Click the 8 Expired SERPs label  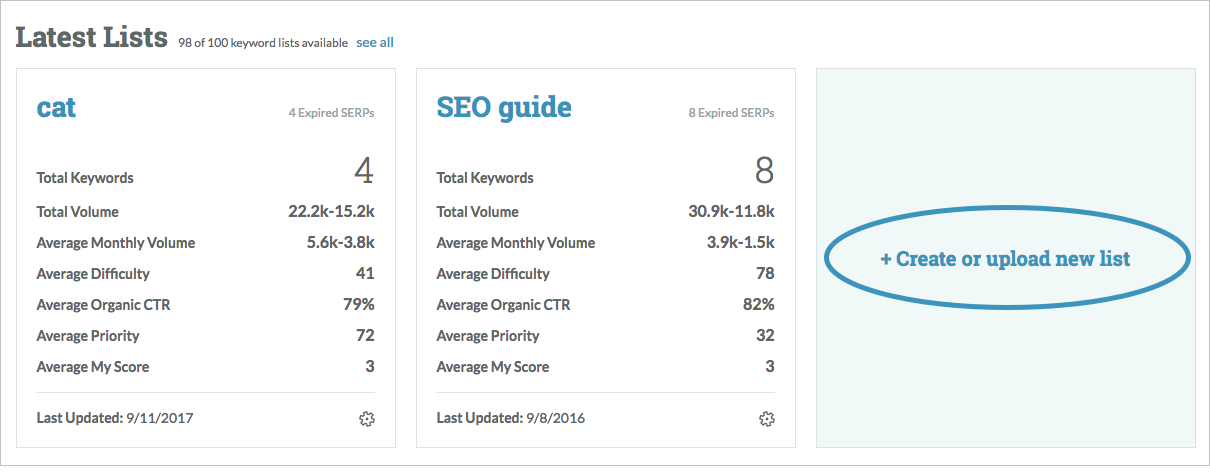(x=731, y=113)
